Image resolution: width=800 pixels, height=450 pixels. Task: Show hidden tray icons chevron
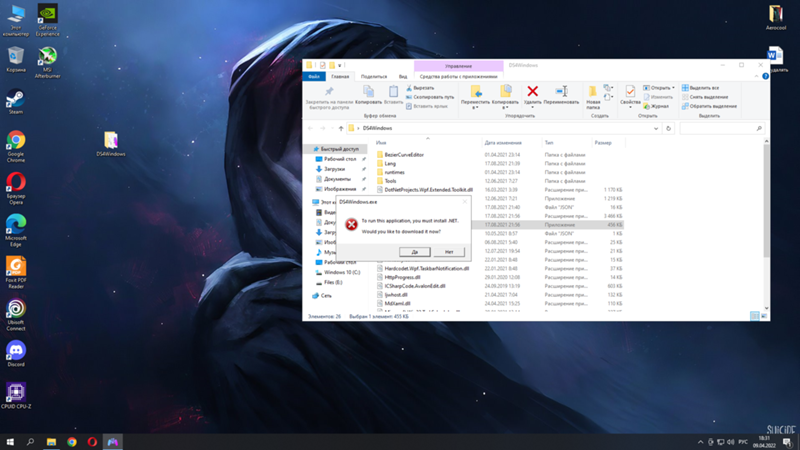[x=701, y=442]
